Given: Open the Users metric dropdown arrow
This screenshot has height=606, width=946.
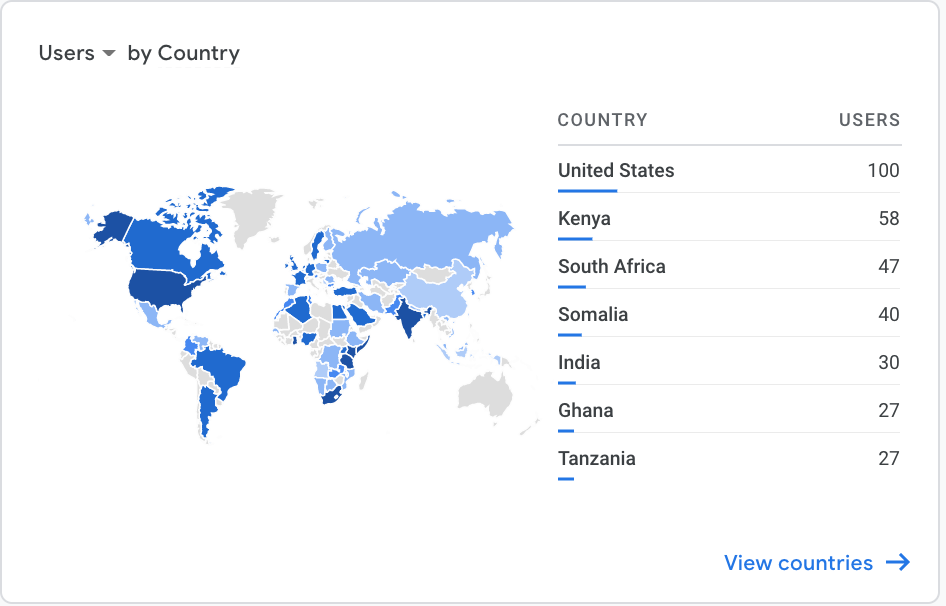Looking at the screenshot, I should tap(109, 54).
